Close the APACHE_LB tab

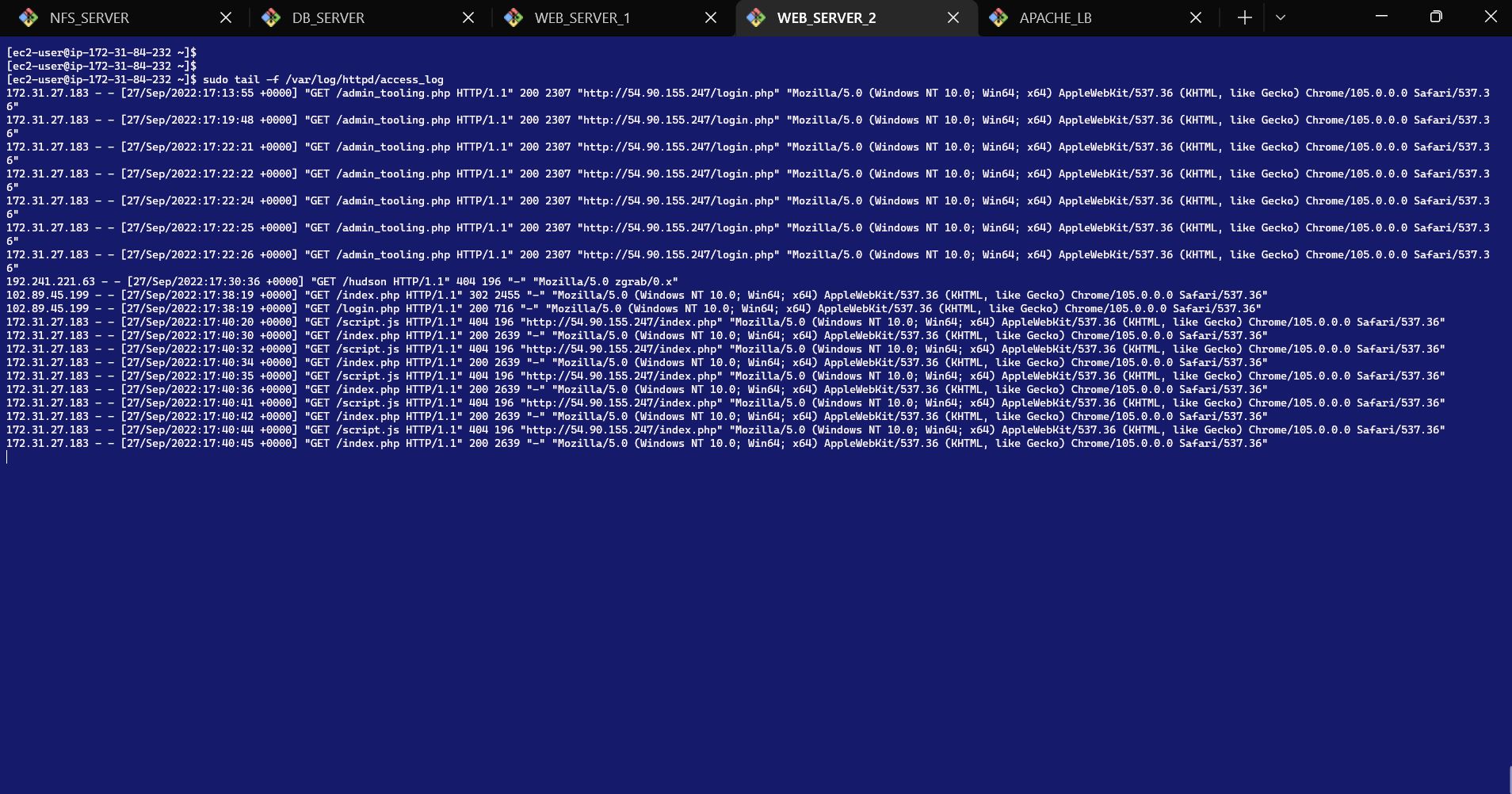pos(1196,17)
